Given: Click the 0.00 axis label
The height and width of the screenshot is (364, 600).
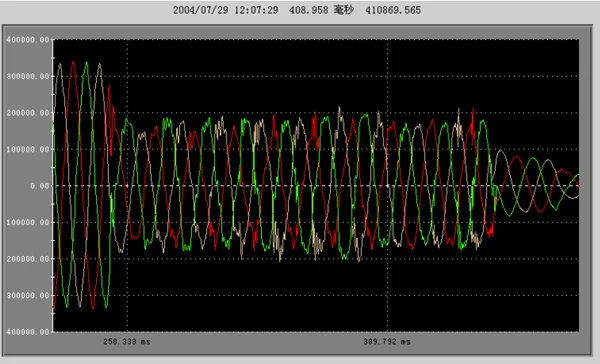Looking at the screenshot, I should tap(40, 186).
